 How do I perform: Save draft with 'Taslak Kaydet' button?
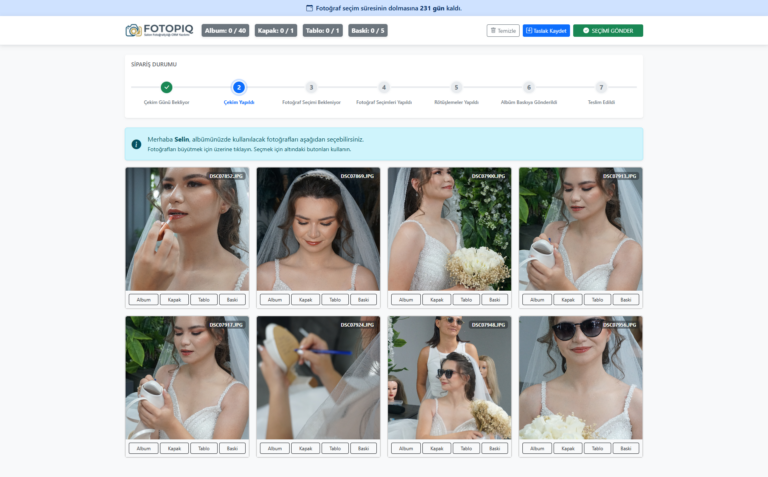546,31
